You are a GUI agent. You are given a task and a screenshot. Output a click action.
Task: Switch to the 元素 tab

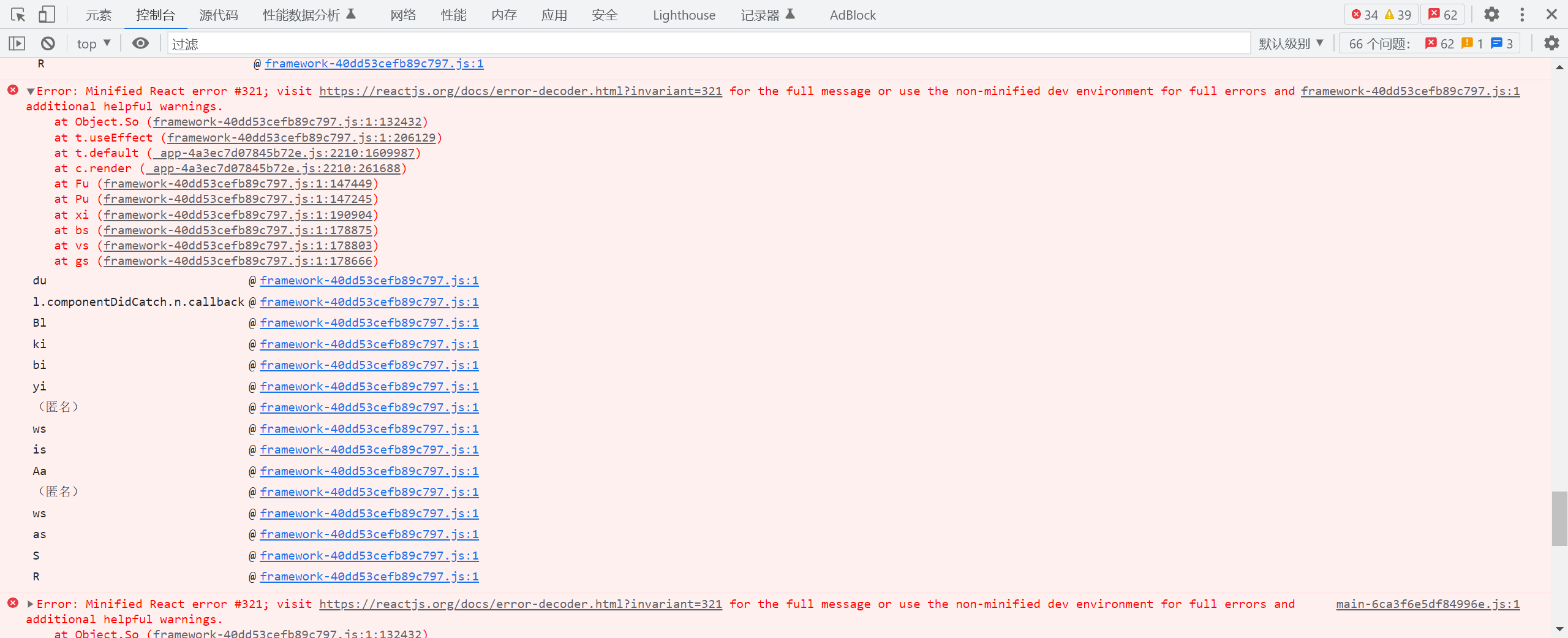click(x=99, y=15)
